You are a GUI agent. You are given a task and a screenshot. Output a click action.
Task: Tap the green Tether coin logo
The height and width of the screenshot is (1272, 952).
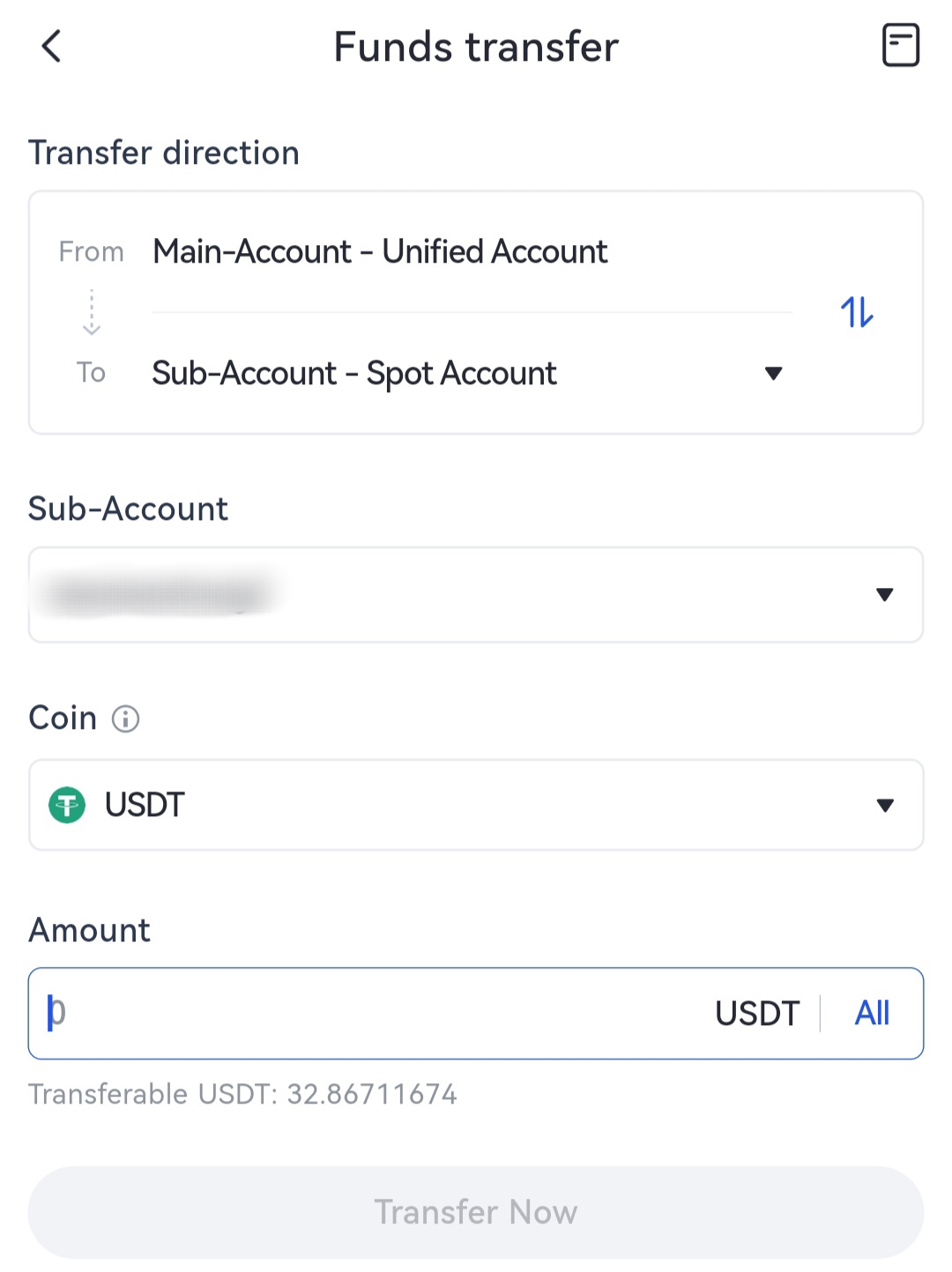point(67,805)
